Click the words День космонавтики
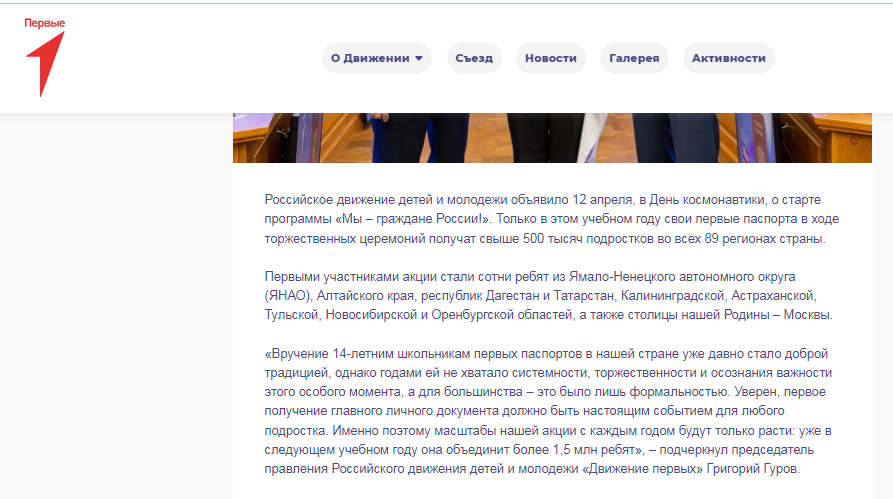This screenshot has width=893, height=499. click(x=707, y=200)
